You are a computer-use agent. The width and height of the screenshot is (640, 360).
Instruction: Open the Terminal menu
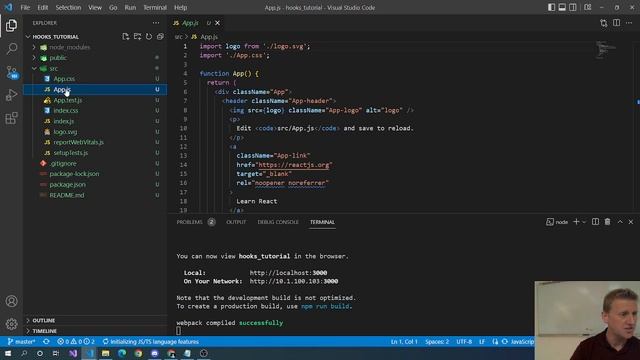(x=155, y=7)
